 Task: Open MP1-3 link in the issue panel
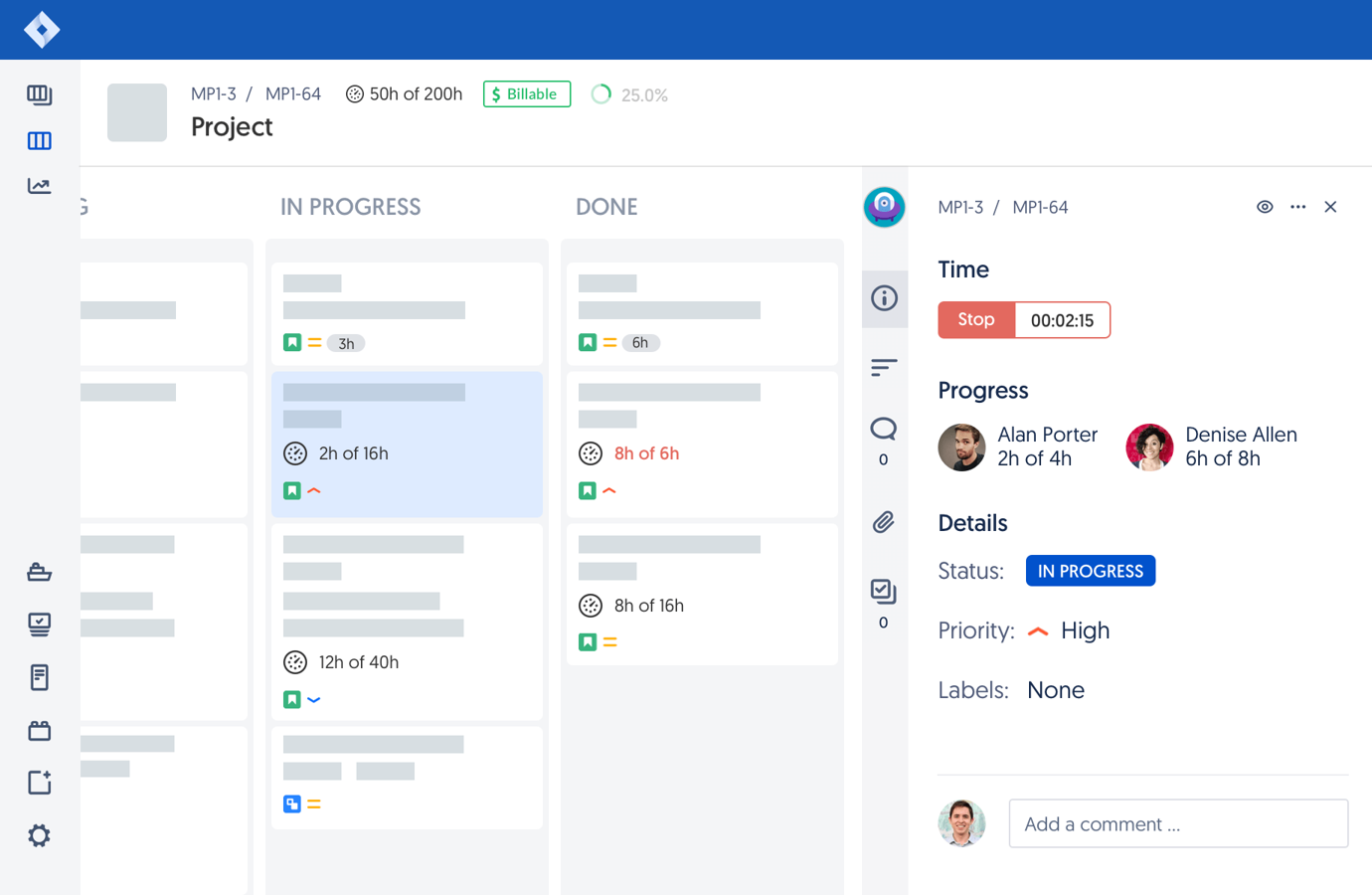point(960,207)
